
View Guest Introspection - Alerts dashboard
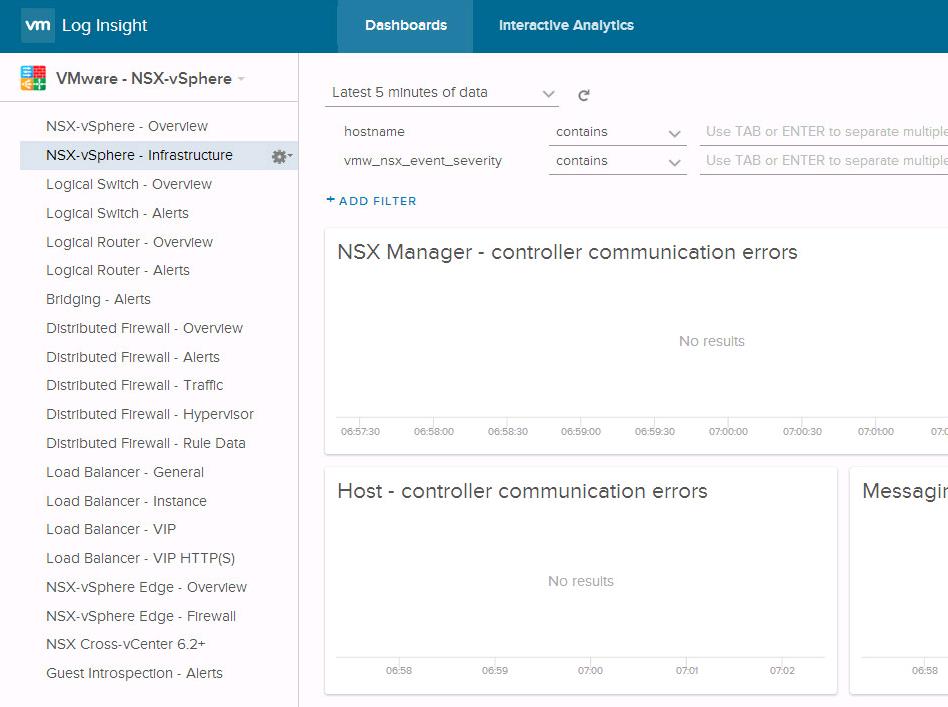[134, 673]
